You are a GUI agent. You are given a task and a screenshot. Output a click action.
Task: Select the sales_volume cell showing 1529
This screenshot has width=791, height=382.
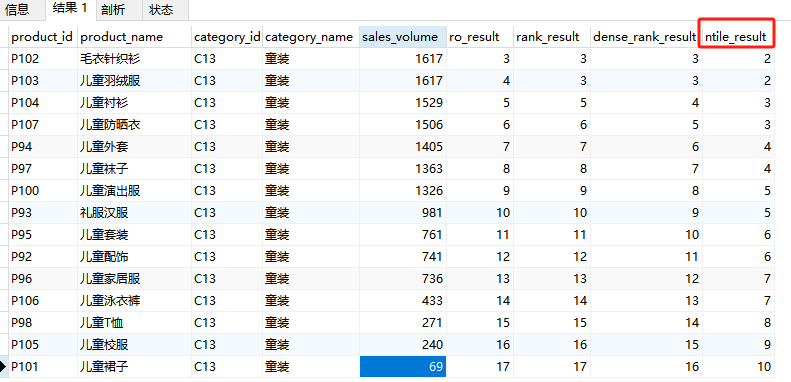[x=403, y=103]
